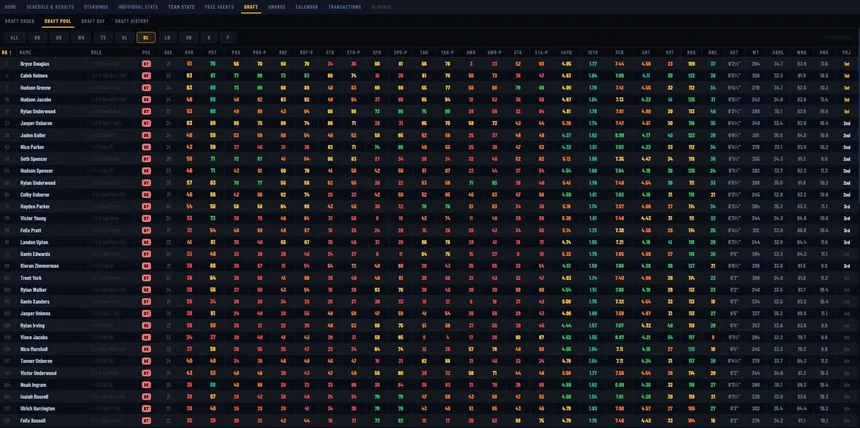Viewport: 860px width, 428px height.
Task: Select Gavin Xanders name
Action: pyautogui.click(x=35, y=302)
